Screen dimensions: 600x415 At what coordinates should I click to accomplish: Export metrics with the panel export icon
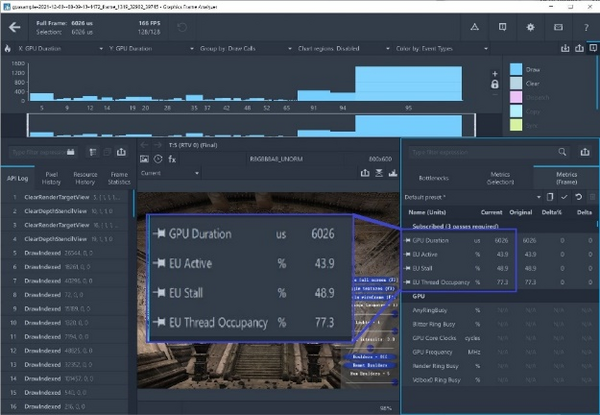pos(585,151)
